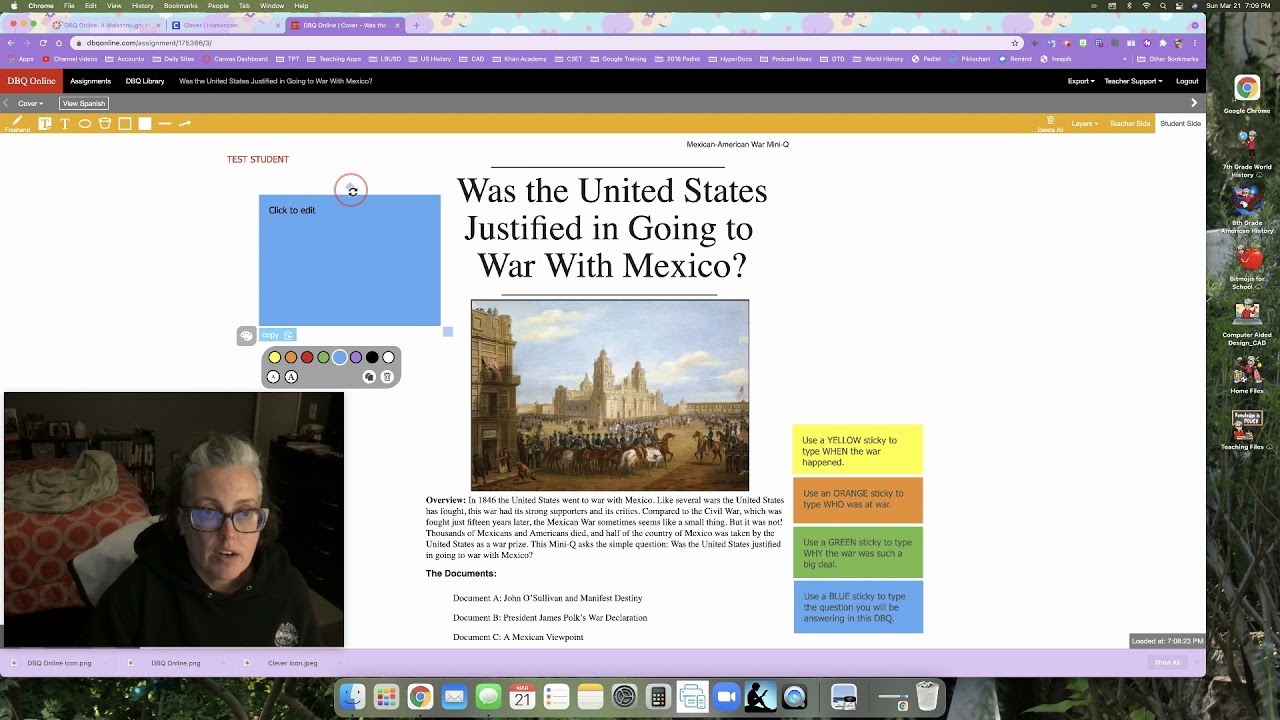The image size is (1280, 720).
Task: Open the Cover page dropdown
Action: tap(30, 103)
